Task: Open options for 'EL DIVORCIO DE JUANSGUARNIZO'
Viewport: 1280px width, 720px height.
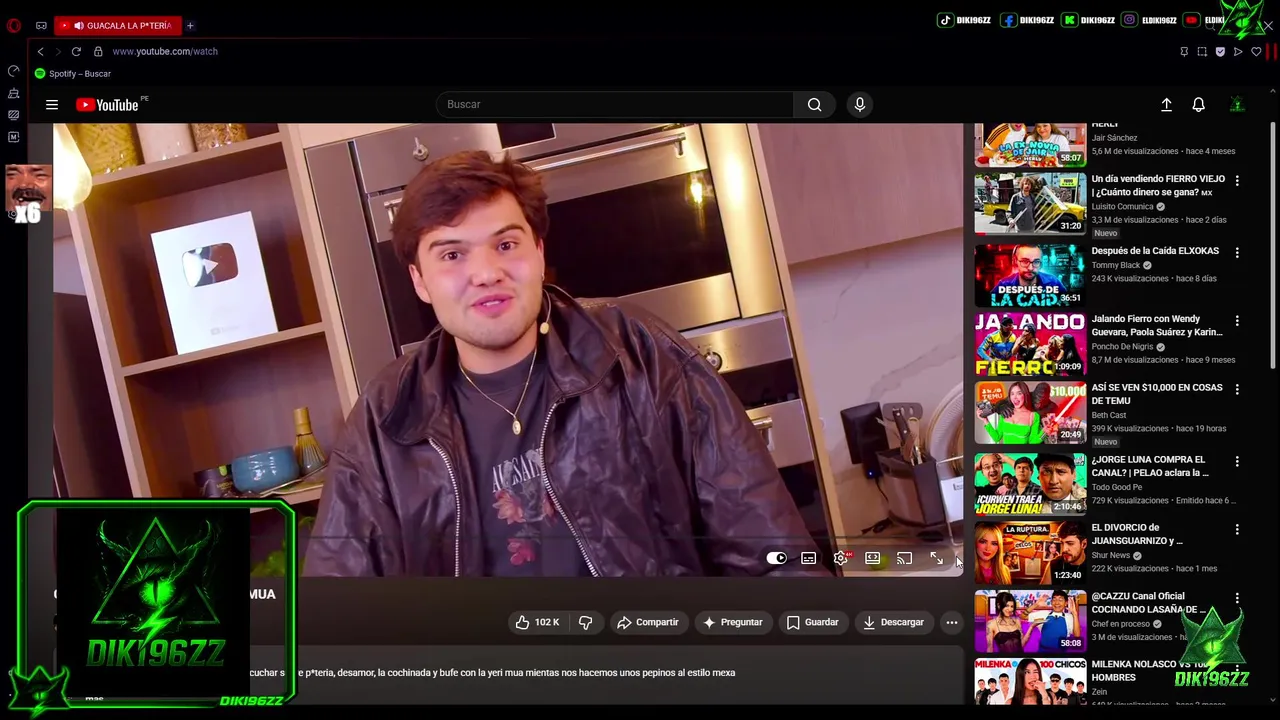Action: tap(1237, 529)
